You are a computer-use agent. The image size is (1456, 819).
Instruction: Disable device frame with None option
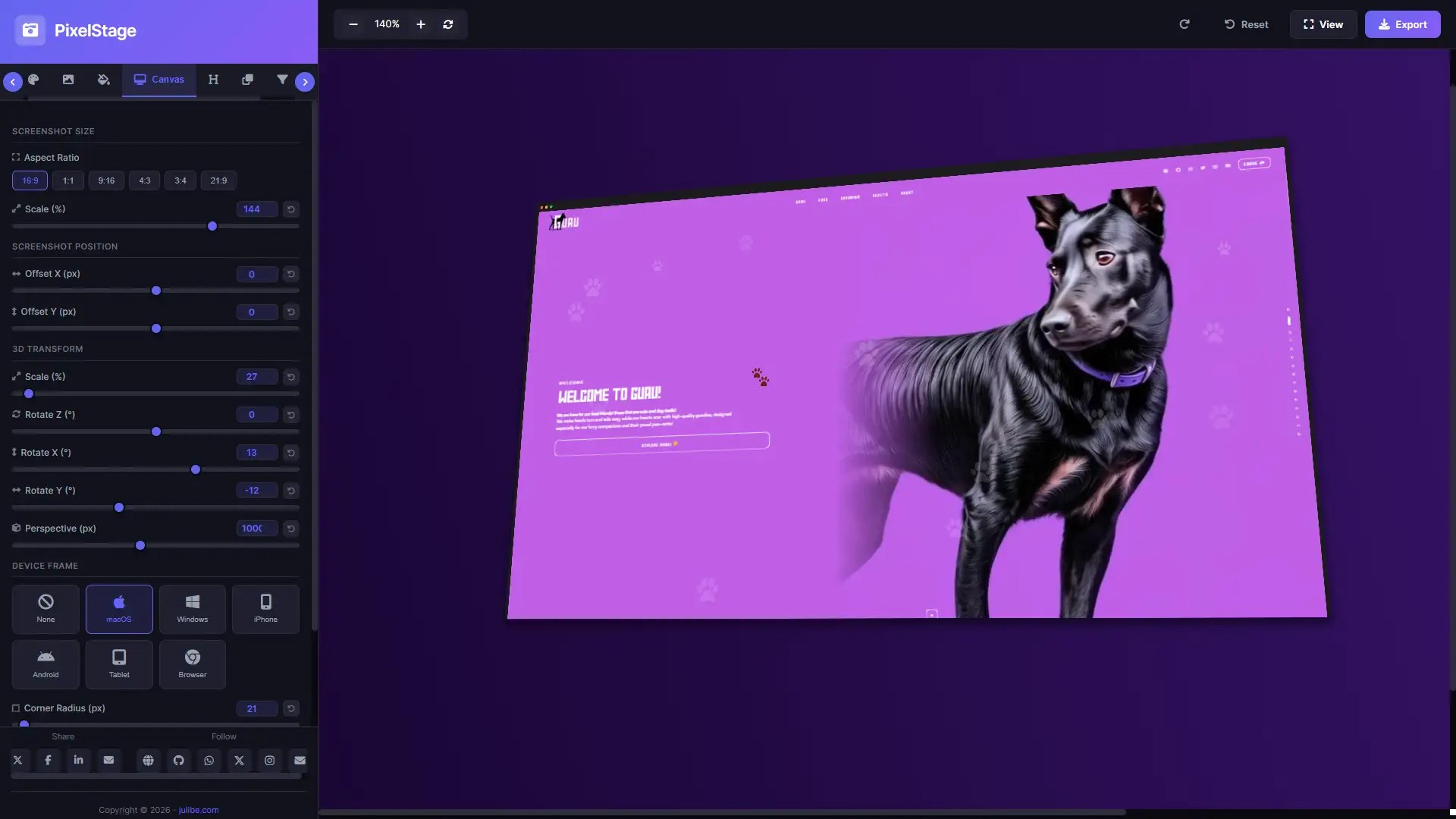[x=45, y=609]
